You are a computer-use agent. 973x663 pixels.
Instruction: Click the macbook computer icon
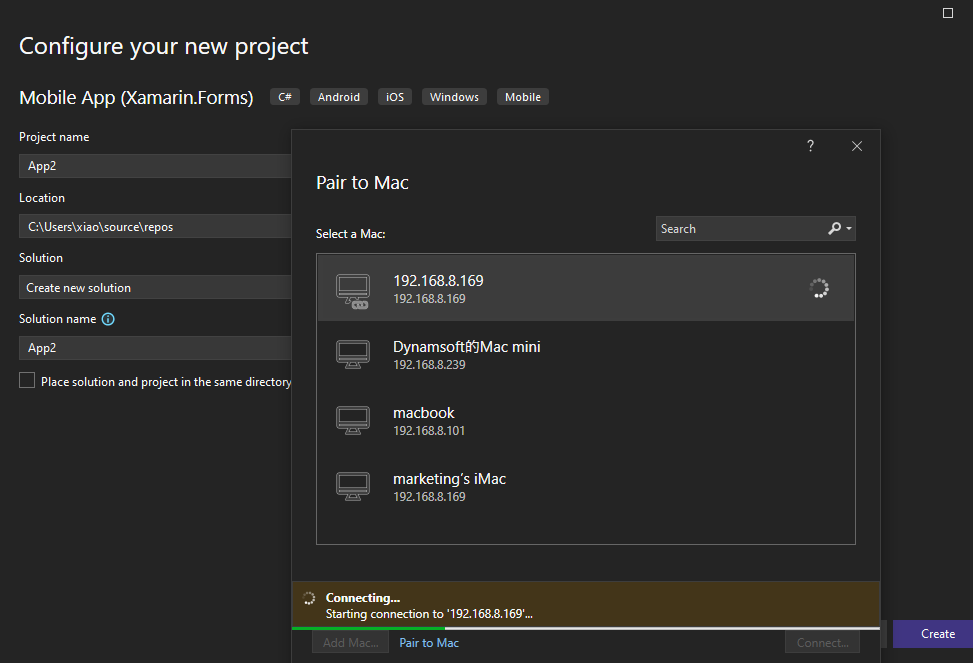pos(352,420)
